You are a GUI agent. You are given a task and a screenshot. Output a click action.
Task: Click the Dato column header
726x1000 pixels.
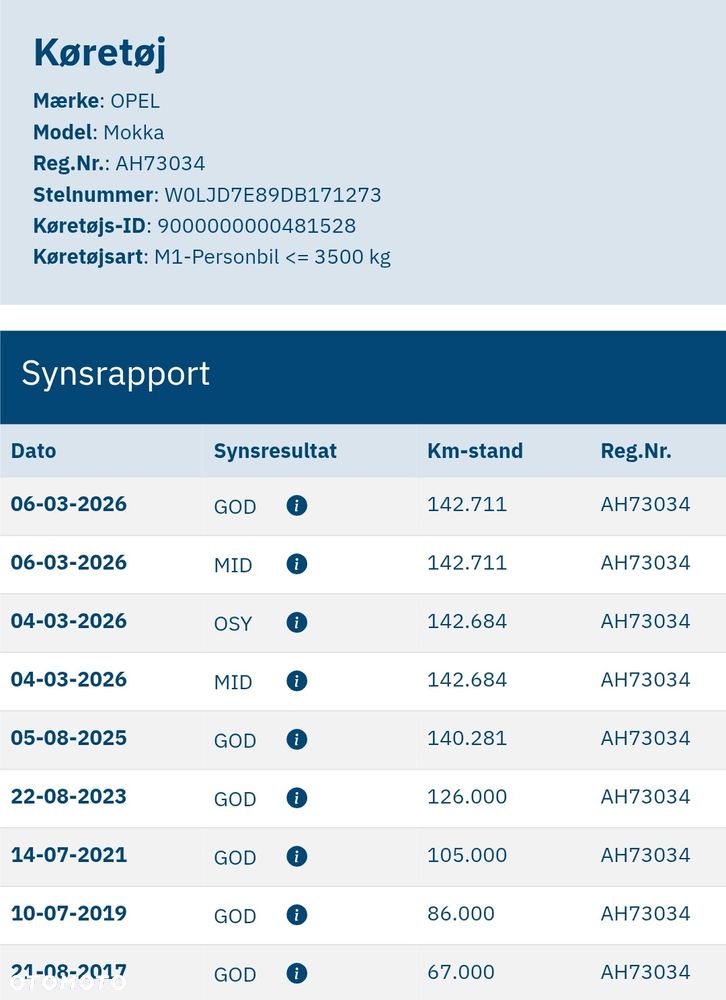(x=34, y=451)
